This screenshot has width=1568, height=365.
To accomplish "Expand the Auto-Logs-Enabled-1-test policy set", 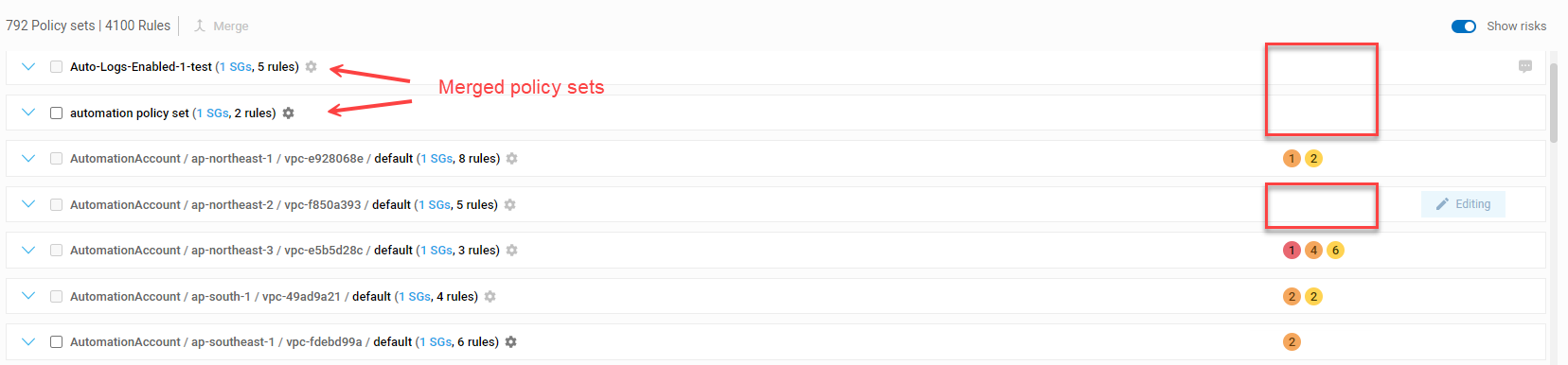I will click(x=28, y=67).
